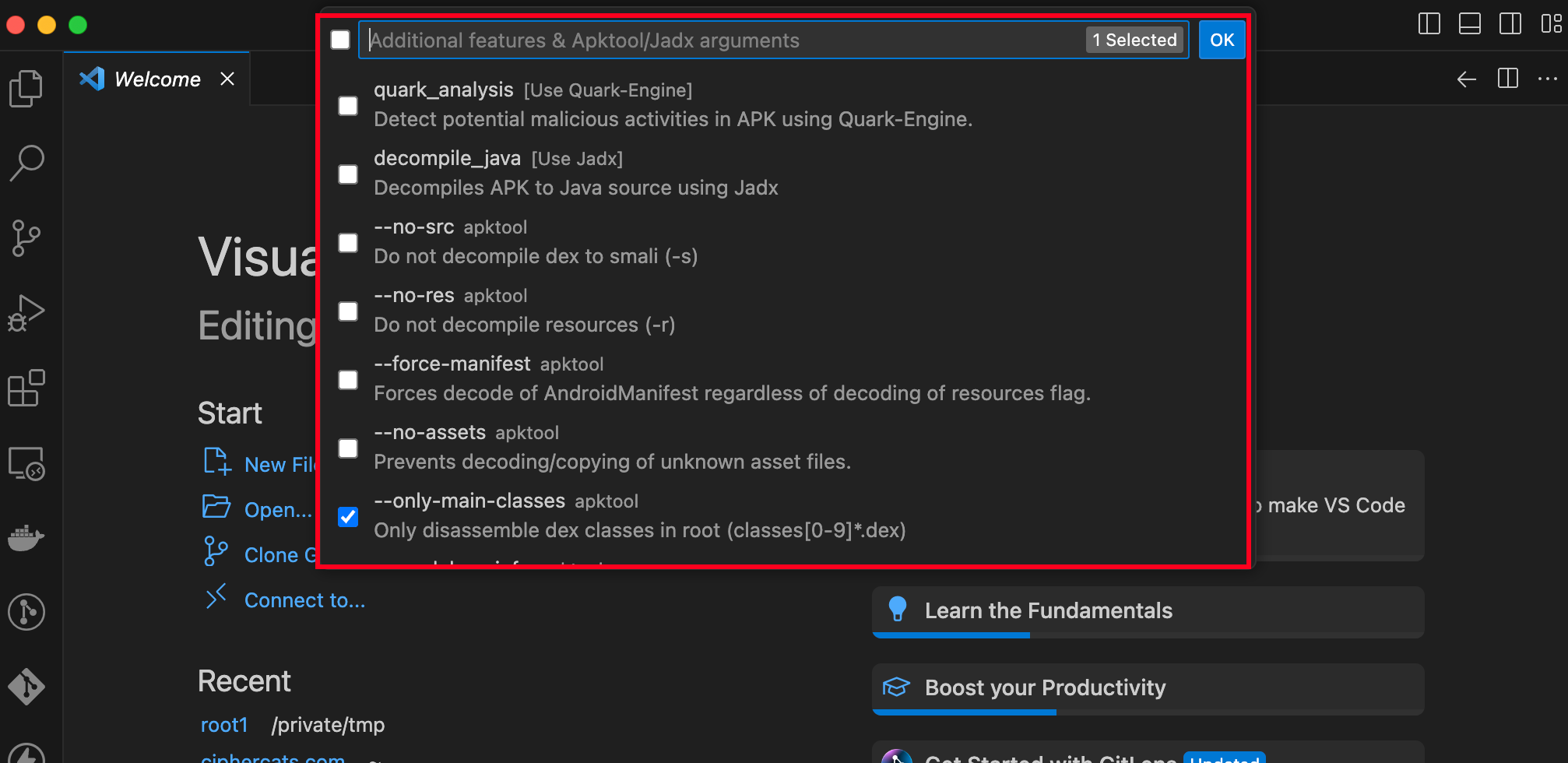Open the Search view in activity bar
The height and width of the screenshot is (763, 1568).
point(26,163)
